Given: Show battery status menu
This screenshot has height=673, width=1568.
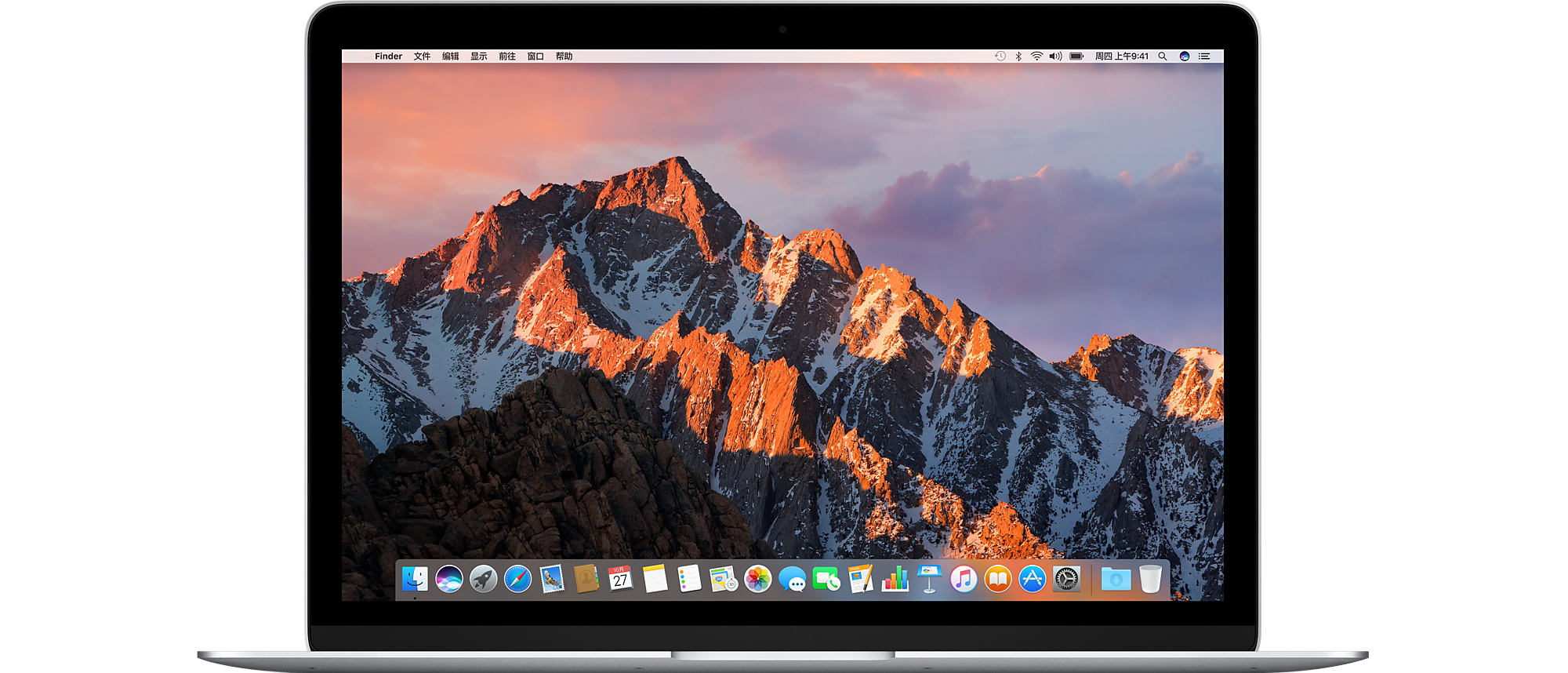Looking at the screenshot, I should [1076, 56].
